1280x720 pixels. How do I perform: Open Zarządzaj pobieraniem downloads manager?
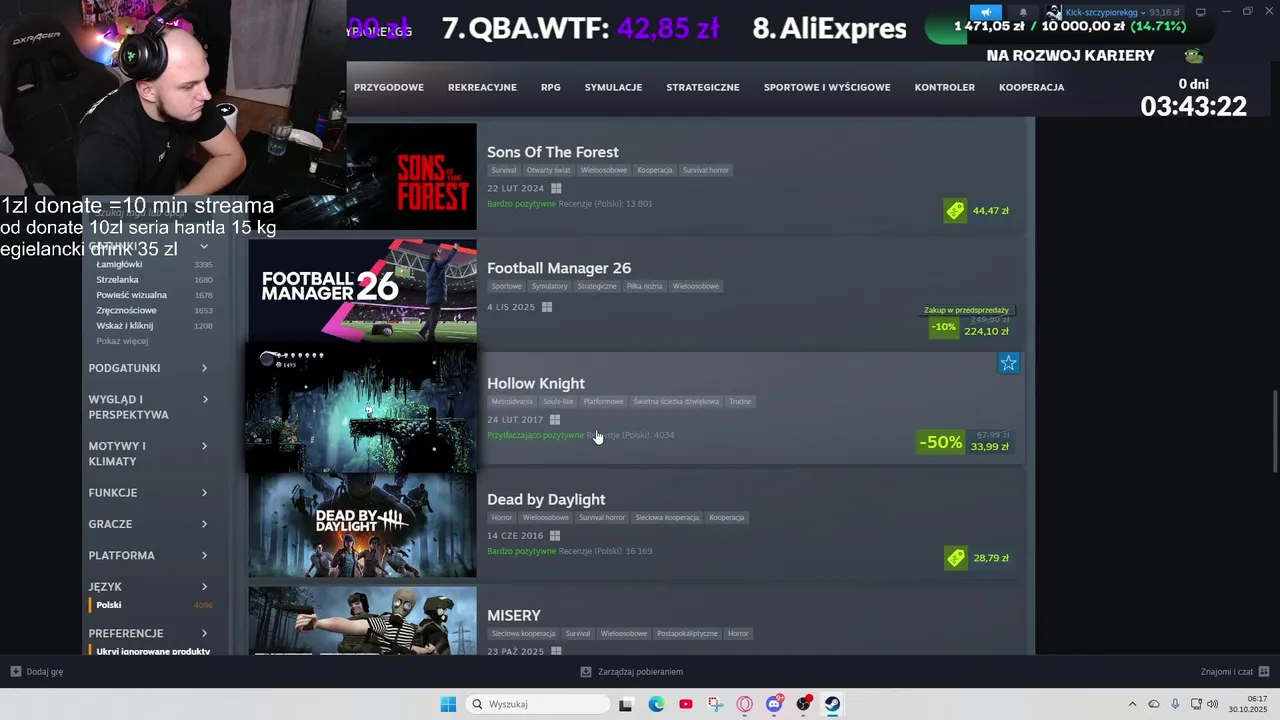pos(631,672)
